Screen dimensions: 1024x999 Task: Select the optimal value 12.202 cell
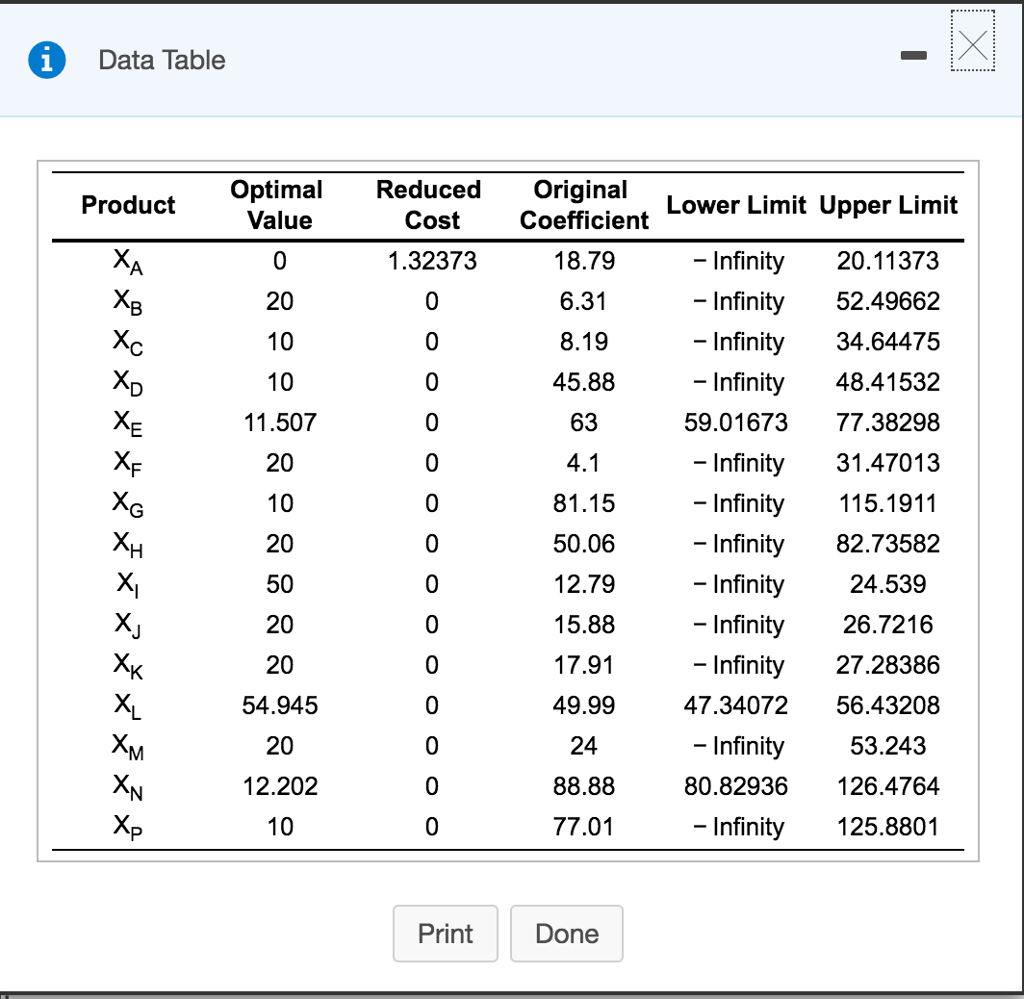point(280,787)
